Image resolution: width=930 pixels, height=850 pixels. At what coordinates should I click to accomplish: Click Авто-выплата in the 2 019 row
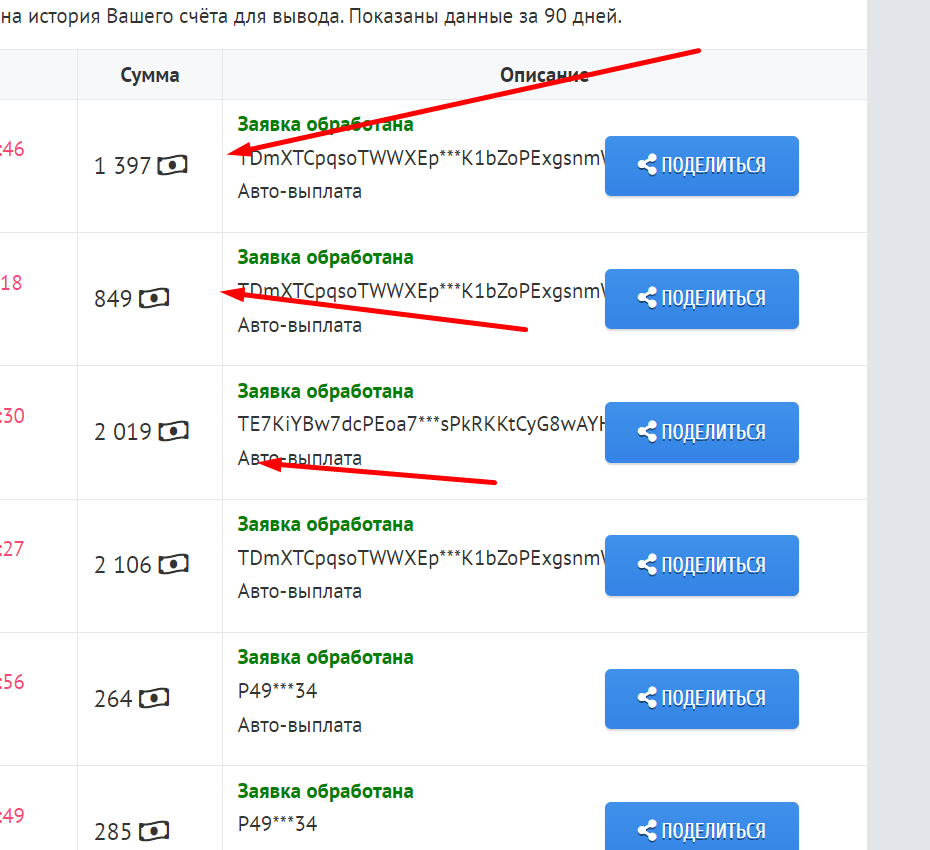coord(300,459)
